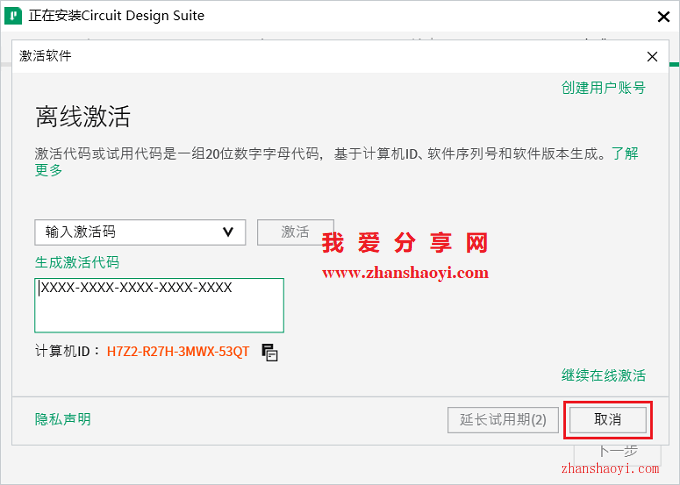This screenshot has height=485, width=680.
Task: Close the 激活软件 dialog
Action: click(652, 56)
